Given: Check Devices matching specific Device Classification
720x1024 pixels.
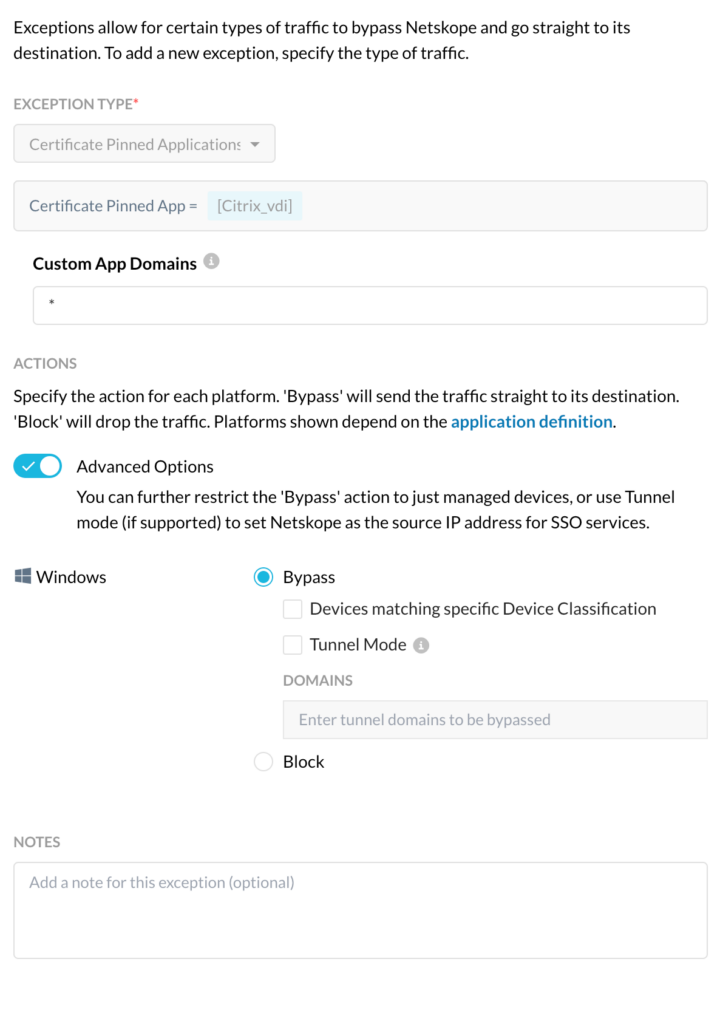Looking at the screenshot, I should (292, 608).
